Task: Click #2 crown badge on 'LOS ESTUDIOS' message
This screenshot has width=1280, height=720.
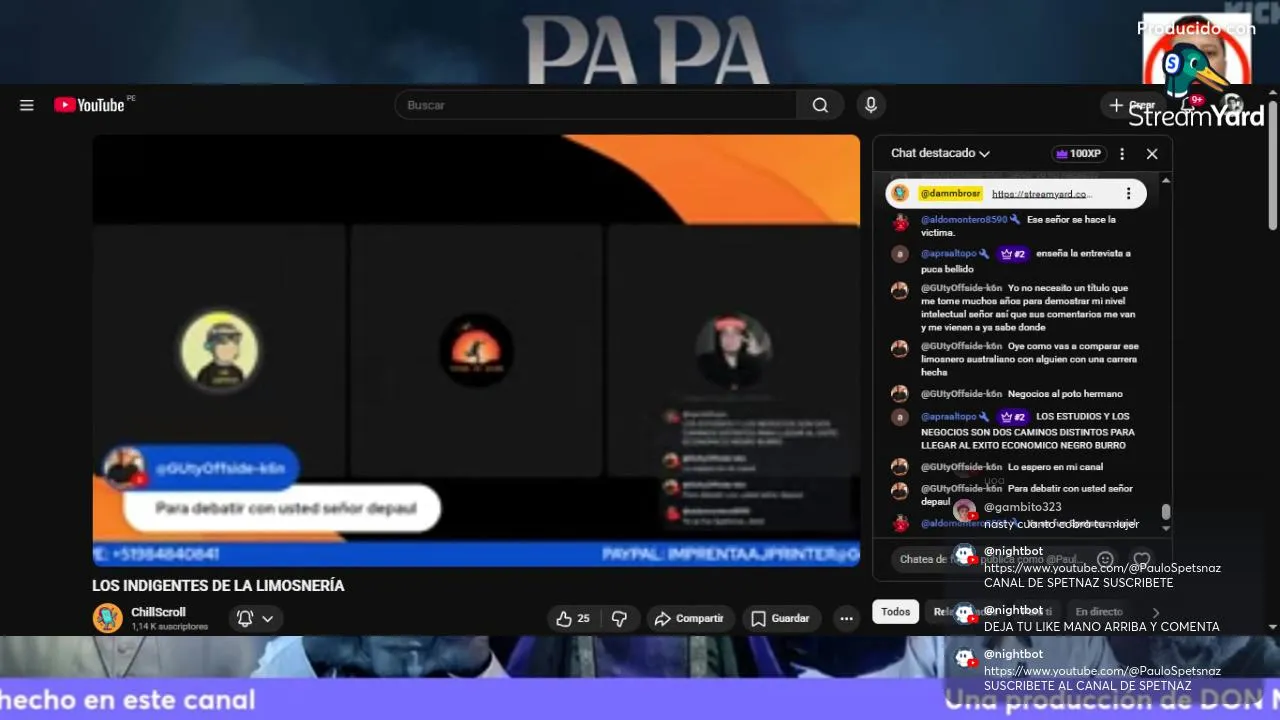Action: coord(1012,417)
